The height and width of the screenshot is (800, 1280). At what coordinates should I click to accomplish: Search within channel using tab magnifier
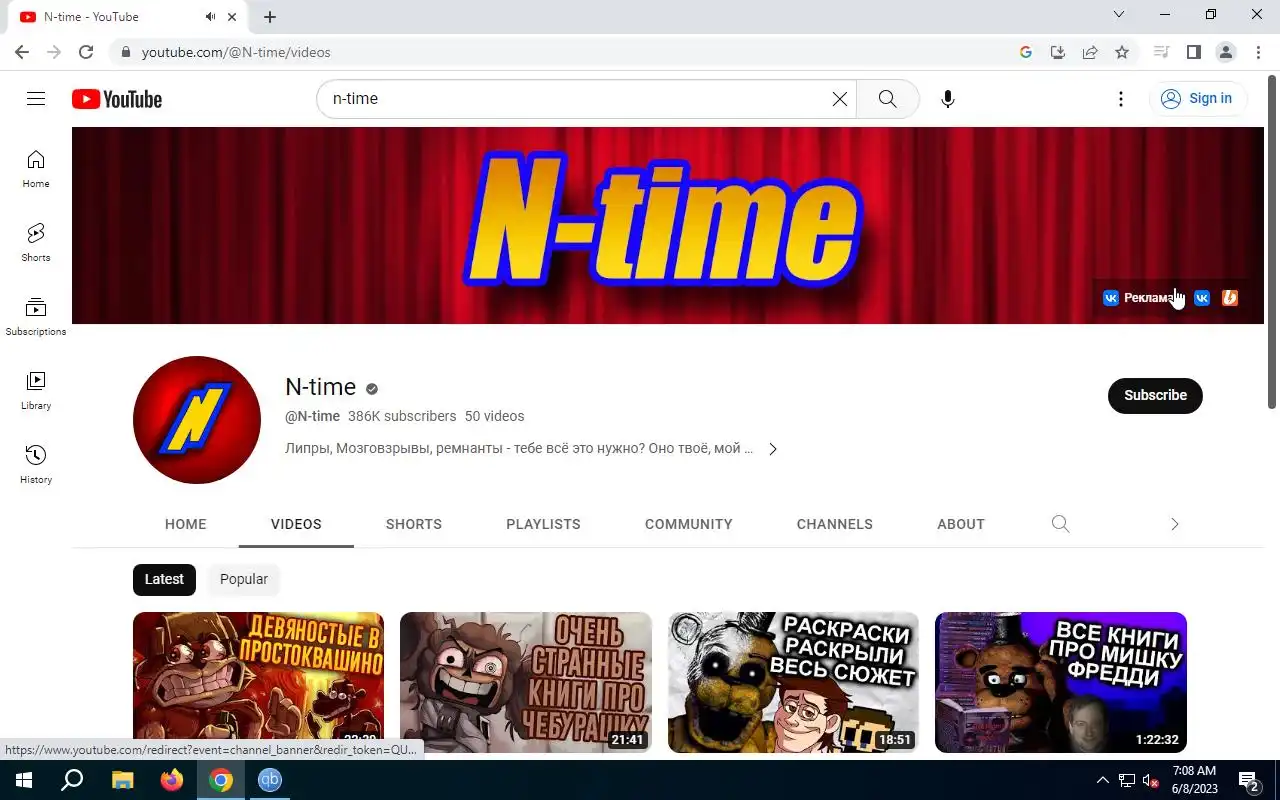[x=1061, y=524]
